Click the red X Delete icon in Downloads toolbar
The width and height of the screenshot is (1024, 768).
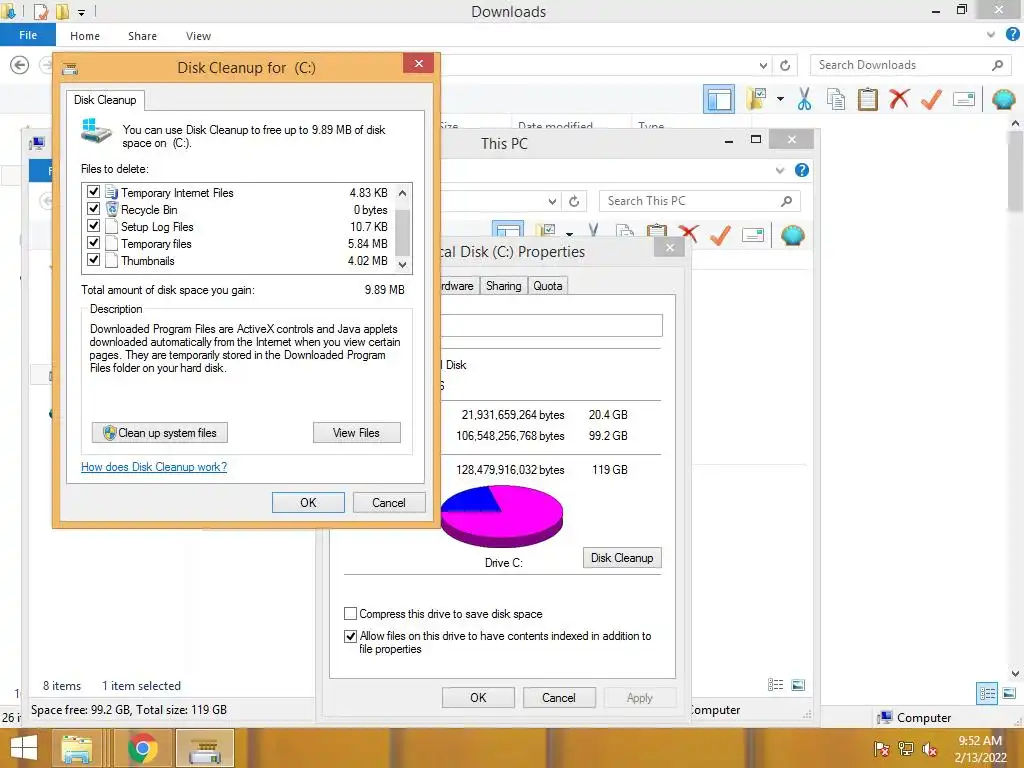(899, 99)
